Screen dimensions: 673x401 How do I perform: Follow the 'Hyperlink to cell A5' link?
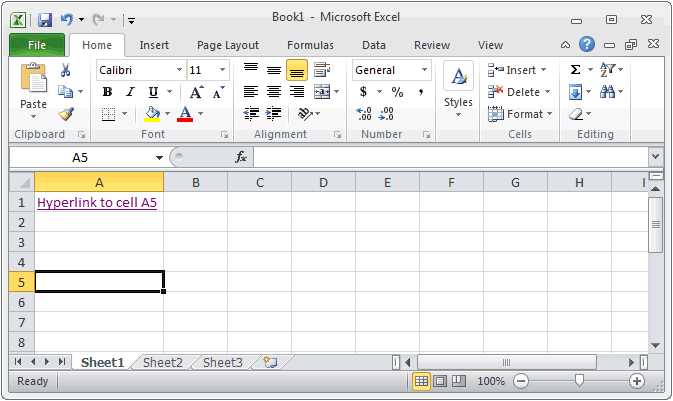pyautogui.click(x=97, y=203)
